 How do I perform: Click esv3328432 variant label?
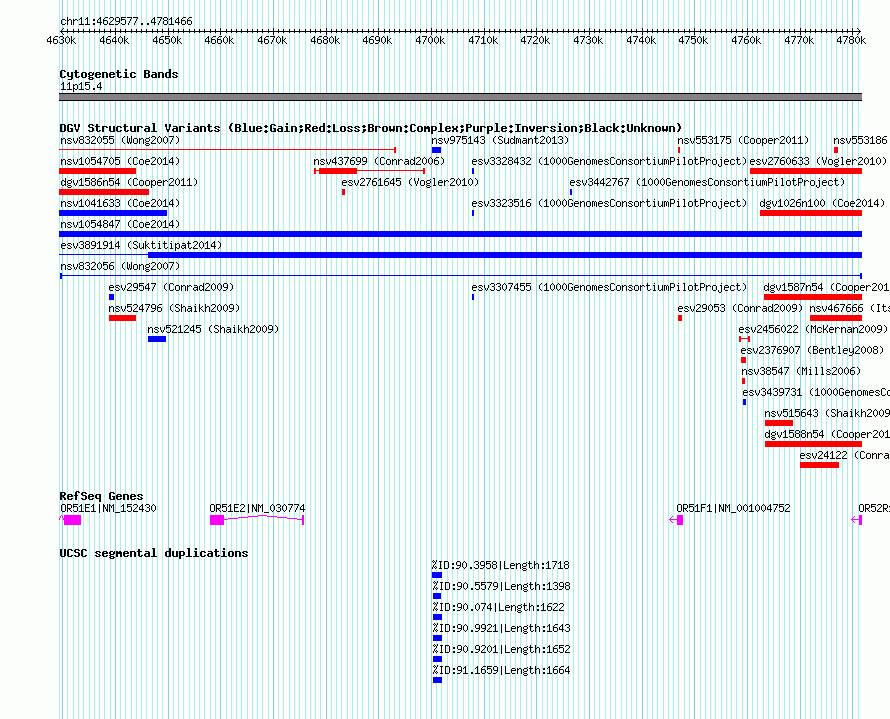pyautogui.click(x=609, y=161)
